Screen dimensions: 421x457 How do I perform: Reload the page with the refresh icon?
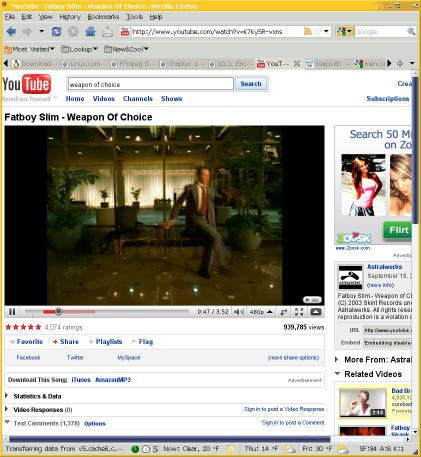coord(56,32)
